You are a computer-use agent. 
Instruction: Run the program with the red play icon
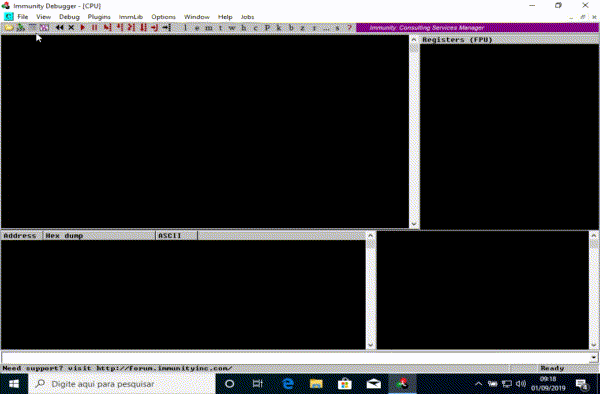83,28
